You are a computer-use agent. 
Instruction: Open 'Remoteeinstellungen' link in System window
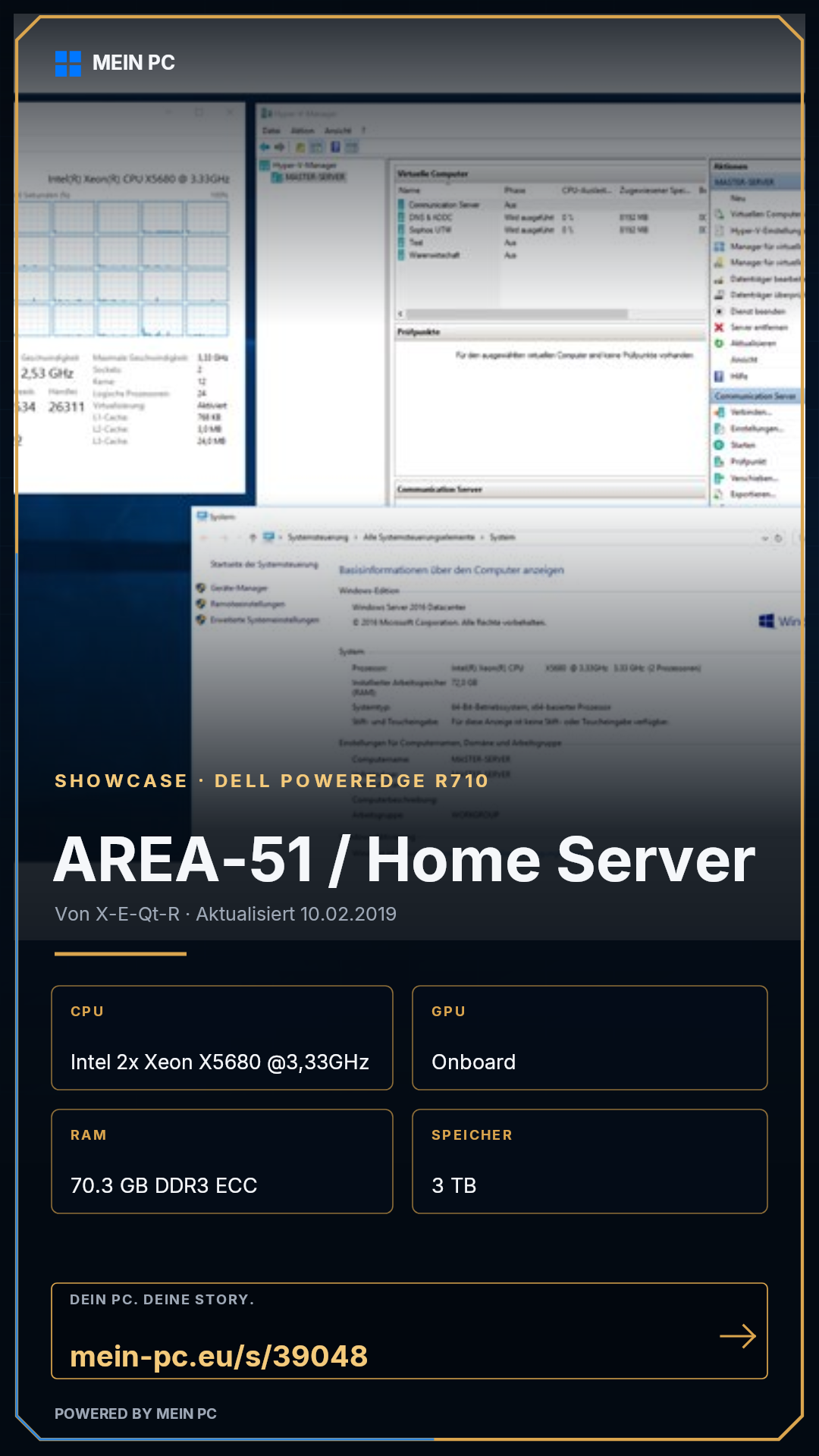click(247, 604)
